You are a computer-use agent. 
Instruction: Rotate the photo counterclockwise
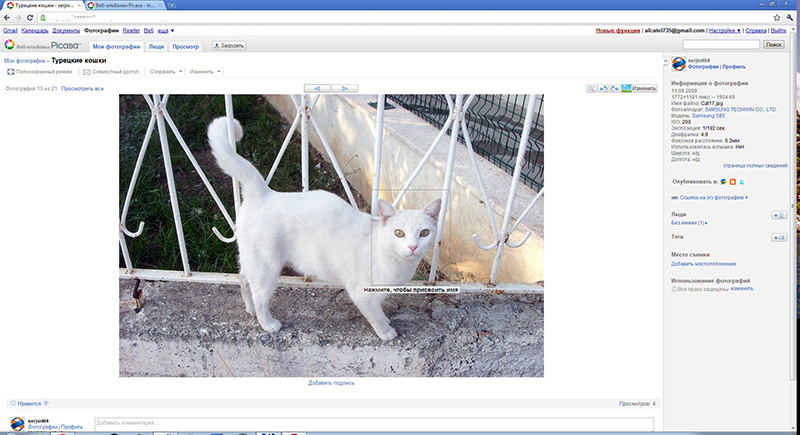coord(603,88)
